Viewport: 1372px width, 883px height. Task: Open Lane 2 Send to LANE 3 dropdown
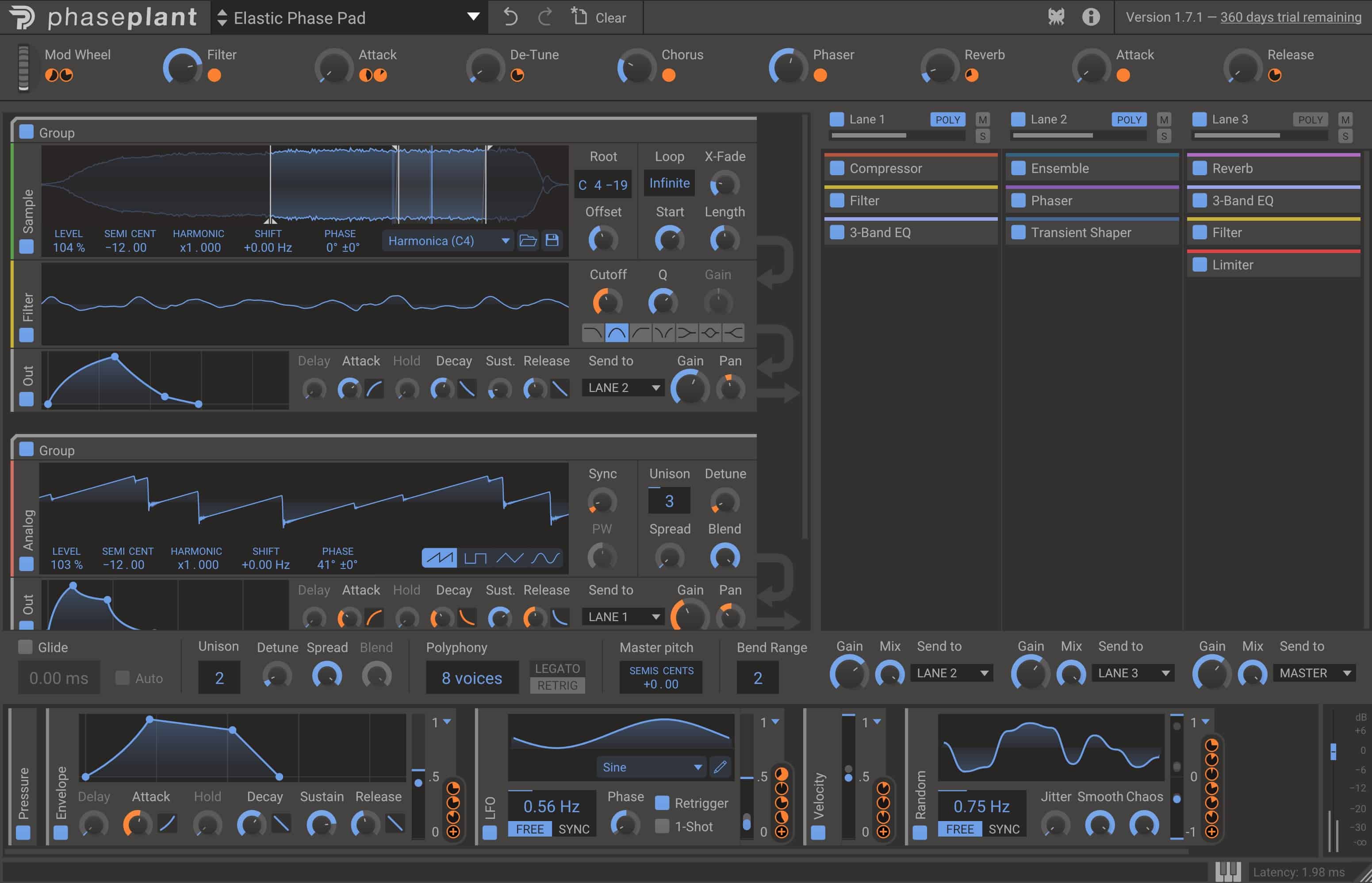pos(1133,673)
